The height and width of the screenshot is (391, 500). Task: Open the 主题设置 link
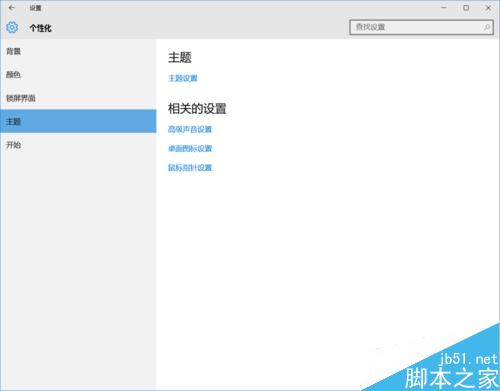point(183,78)
